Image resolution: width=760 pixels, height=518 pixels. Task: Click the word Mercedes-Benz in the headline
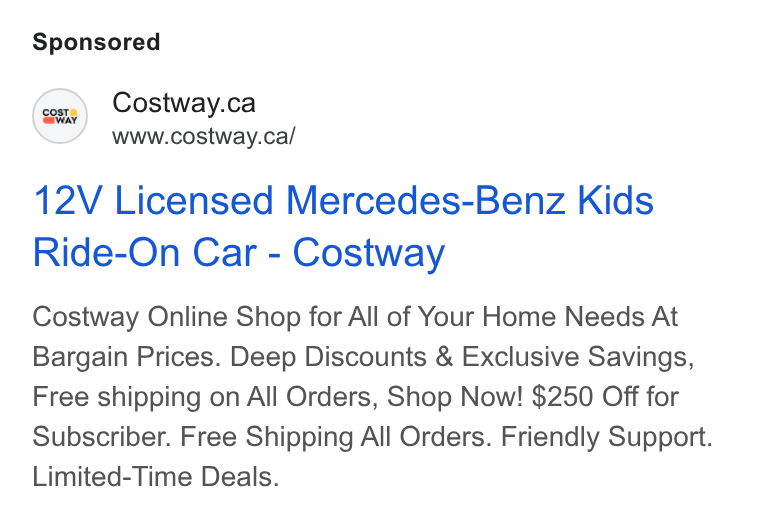pos(426,201)
